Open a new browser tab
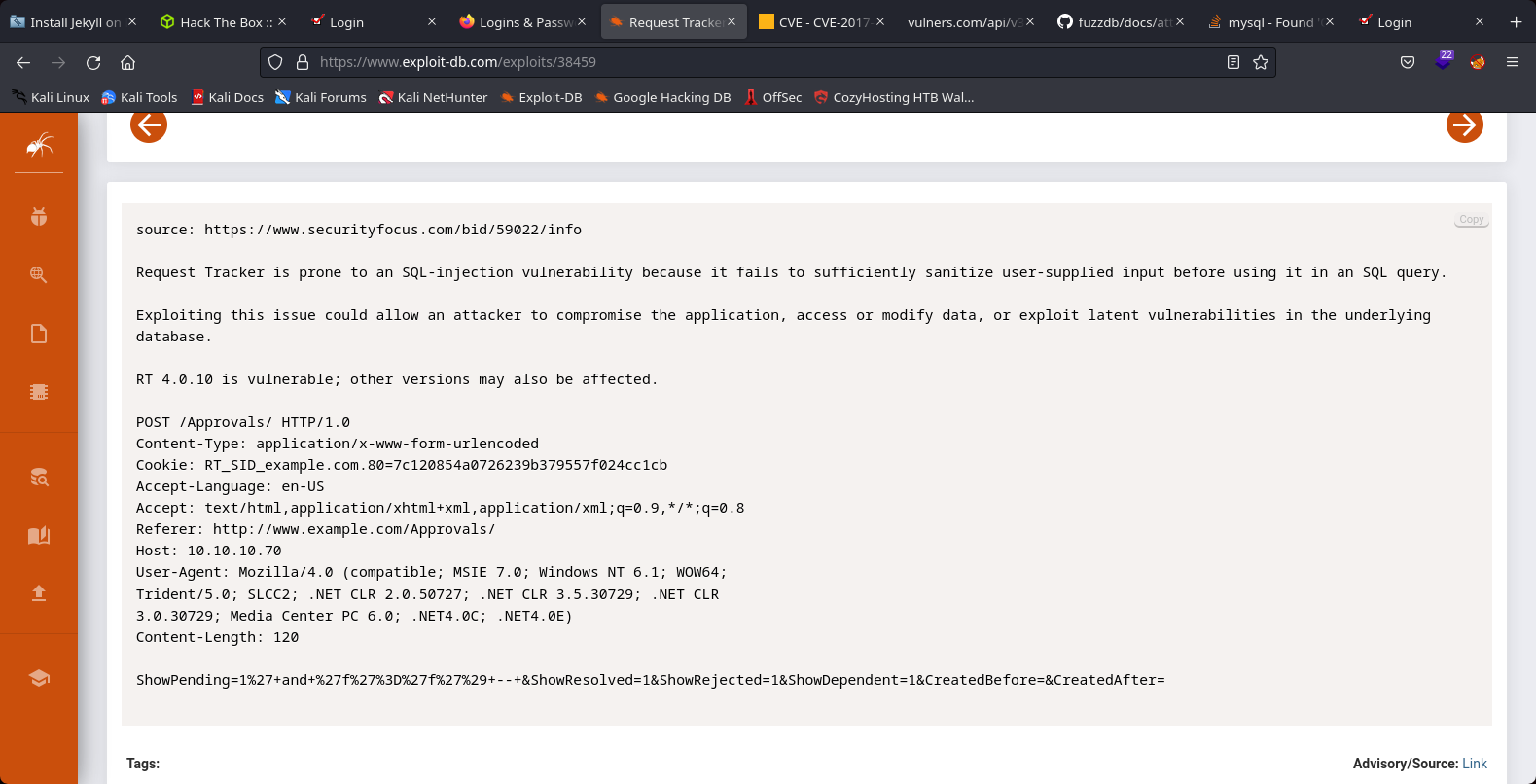1536x784 pixels. (1516, 21)
